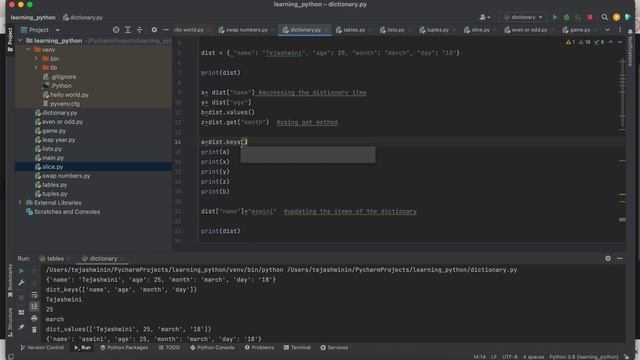Open Project panel gear settings

coord(154,30)
